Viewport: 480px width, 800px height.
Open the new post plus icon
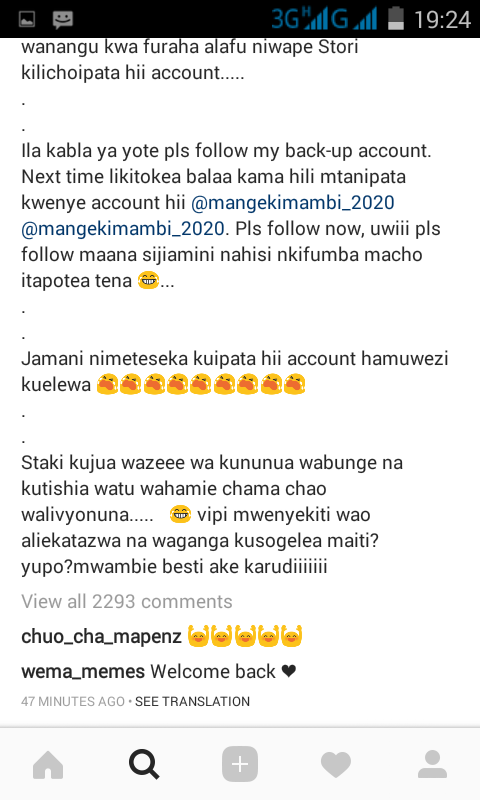pyautogui.click(x=240, y=764)
